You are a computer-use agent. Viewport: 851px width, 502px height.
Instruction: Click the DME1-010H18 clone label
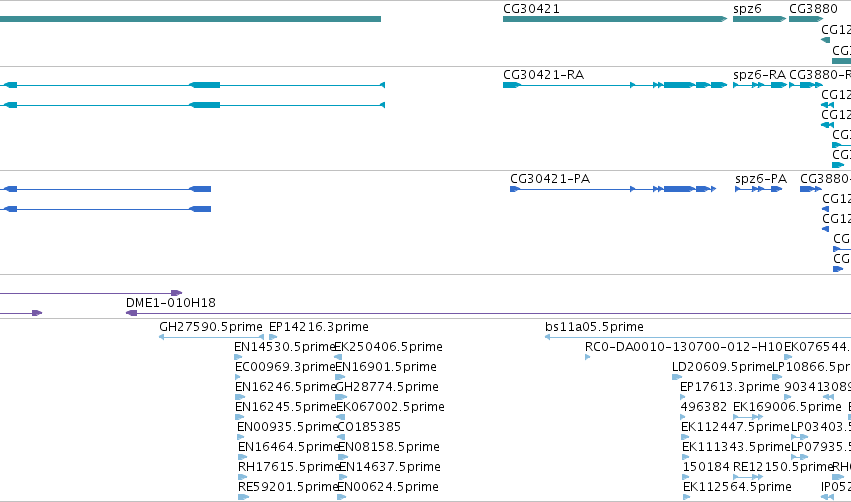[x=170, y=303]
